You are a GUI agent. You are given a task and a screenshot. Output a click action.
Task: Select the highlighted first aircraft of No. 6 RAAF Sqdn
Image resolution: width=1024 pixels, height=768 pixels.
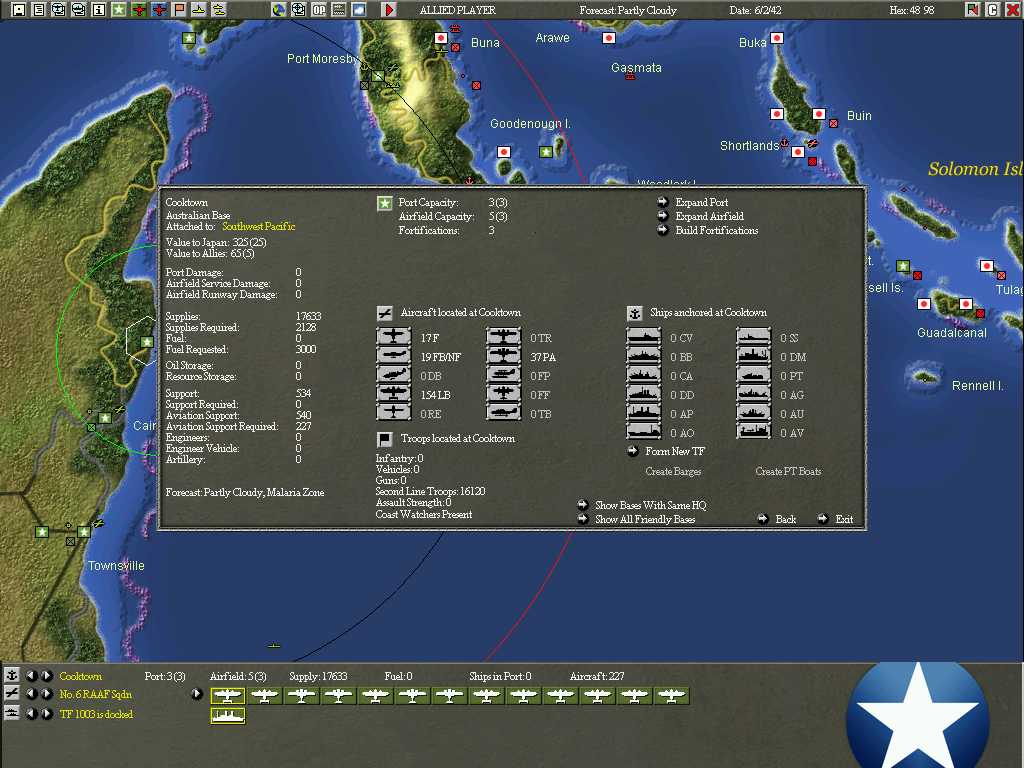(228, 696)
